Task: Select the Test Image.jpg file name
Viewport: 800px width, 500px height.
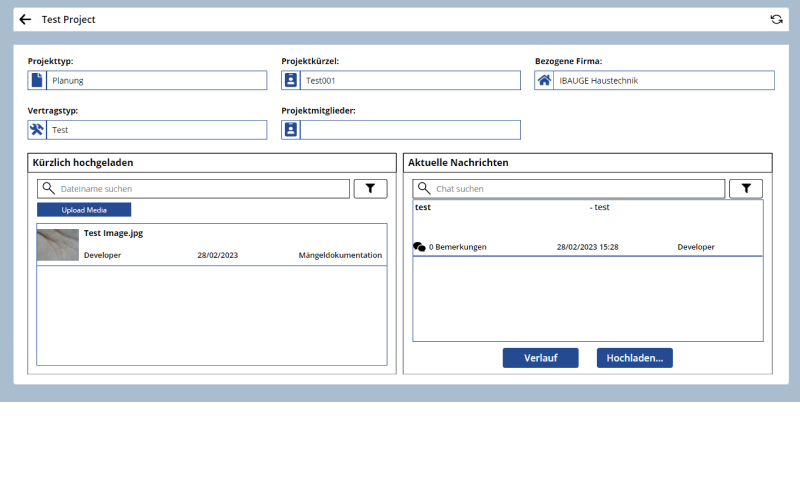Action: 113,233
